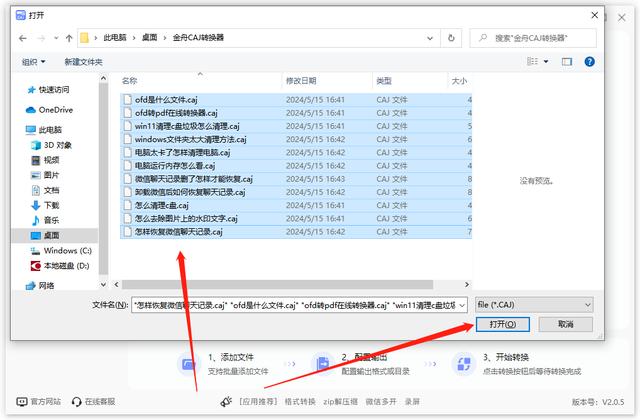Go back with the back arrow
This screenshot has width=640, height=420.
click(x=23, y=38)
